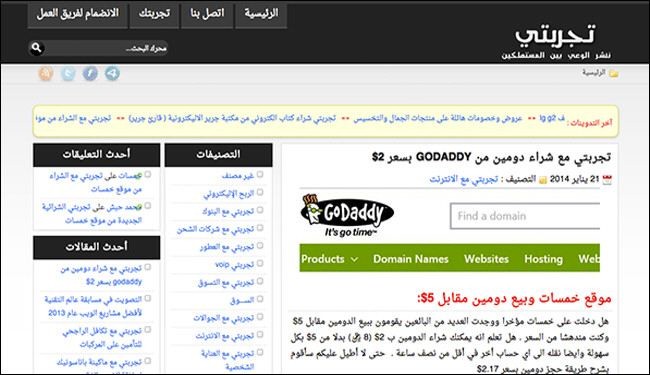Open the تجربتي مع العناية الشخصية category

tap(228, 360)
